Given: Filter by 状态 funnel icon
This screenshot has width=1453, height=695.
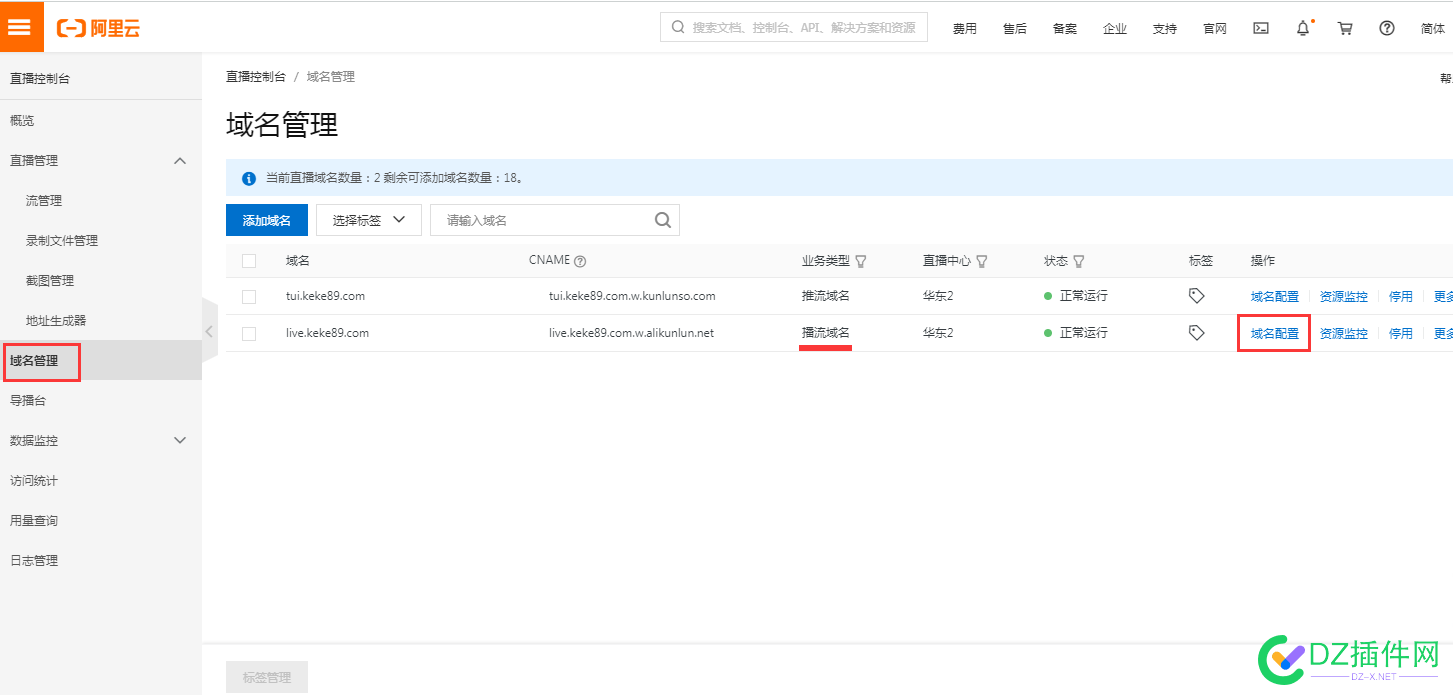Looking at the screenshot, I should [1079, 261].
